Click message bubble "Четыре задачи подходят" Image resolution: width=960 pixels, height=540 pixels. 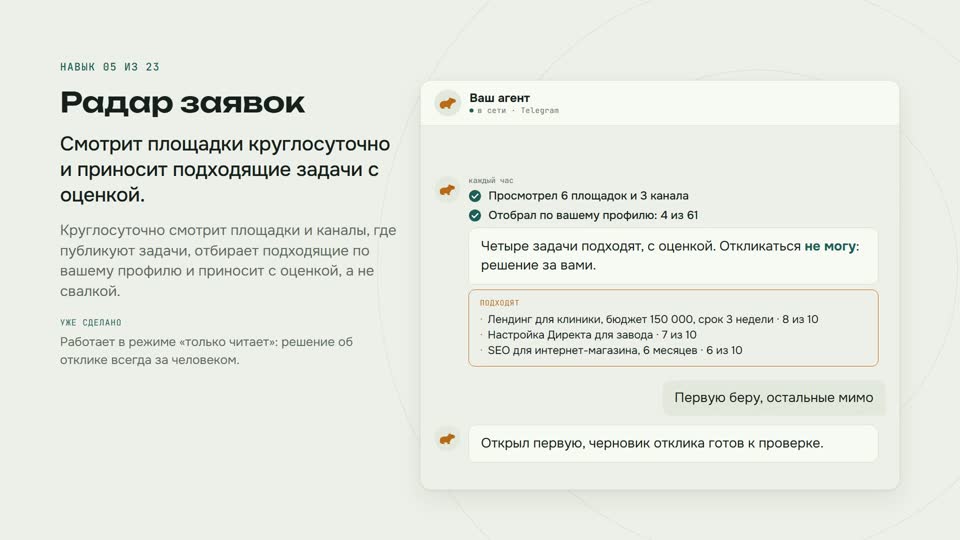tap(673, 256)
